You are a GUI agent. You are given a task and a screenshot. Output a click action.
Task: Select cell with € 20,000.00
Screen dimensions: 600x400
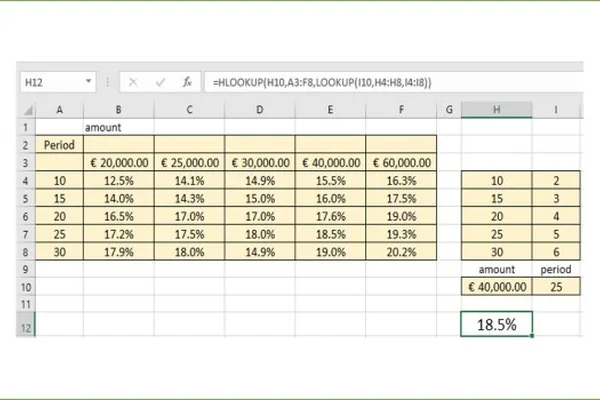tap(119, 163)
